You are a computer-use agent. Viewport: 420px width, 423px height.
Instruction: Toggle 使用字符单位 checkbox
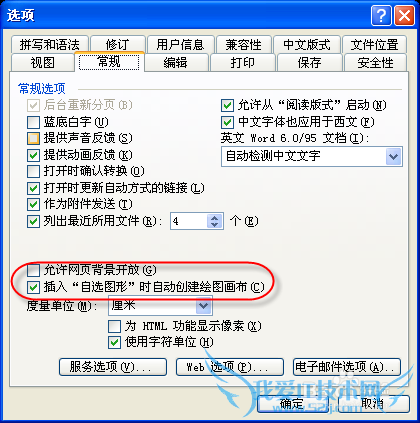(114, 342)
